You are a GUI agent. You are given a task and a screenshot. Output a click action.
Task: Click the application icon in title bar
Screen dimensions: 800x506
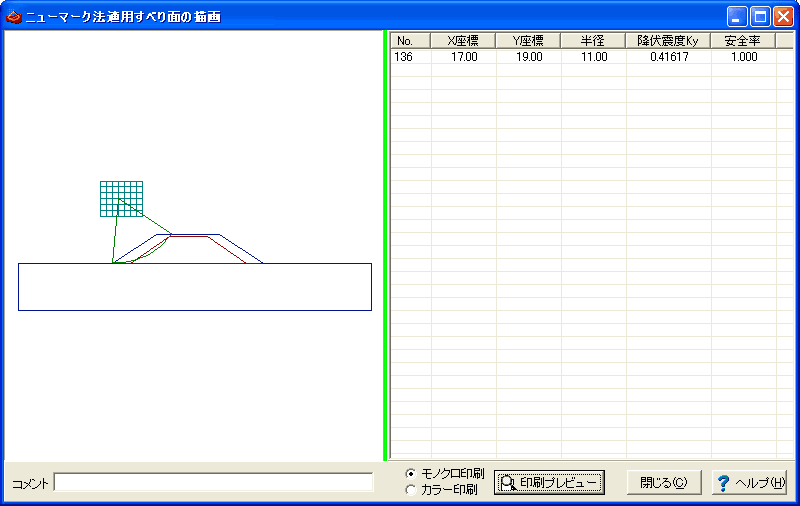tap(13, 17)
